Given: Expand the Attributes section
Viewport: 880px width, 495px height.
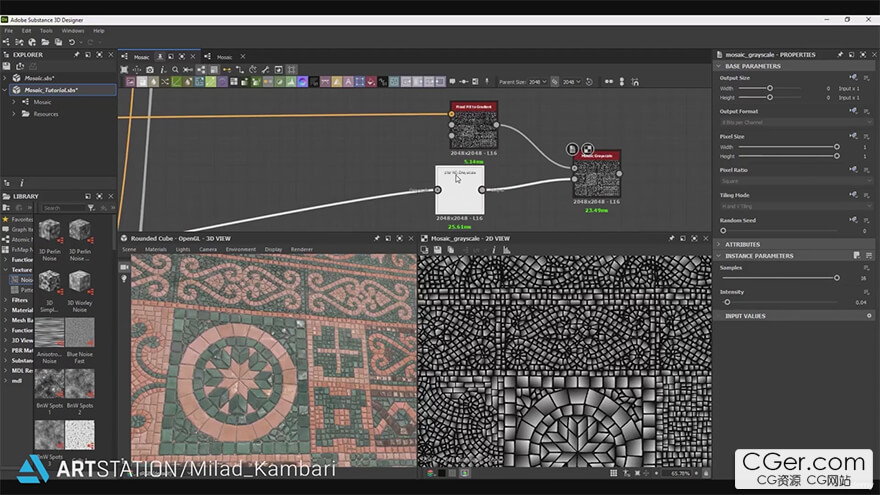Looking at the screenshot, I should [719, 244].
